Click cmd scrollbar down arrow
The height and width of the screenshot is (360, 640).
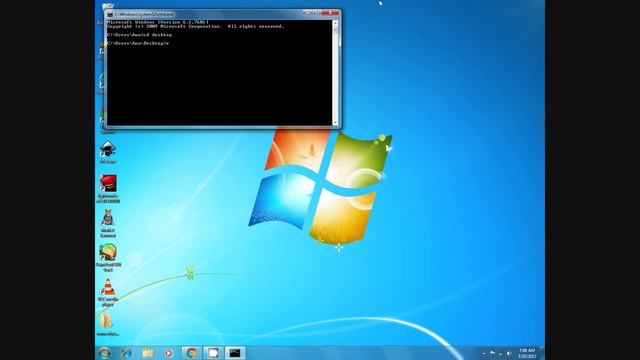pos(336,122)
